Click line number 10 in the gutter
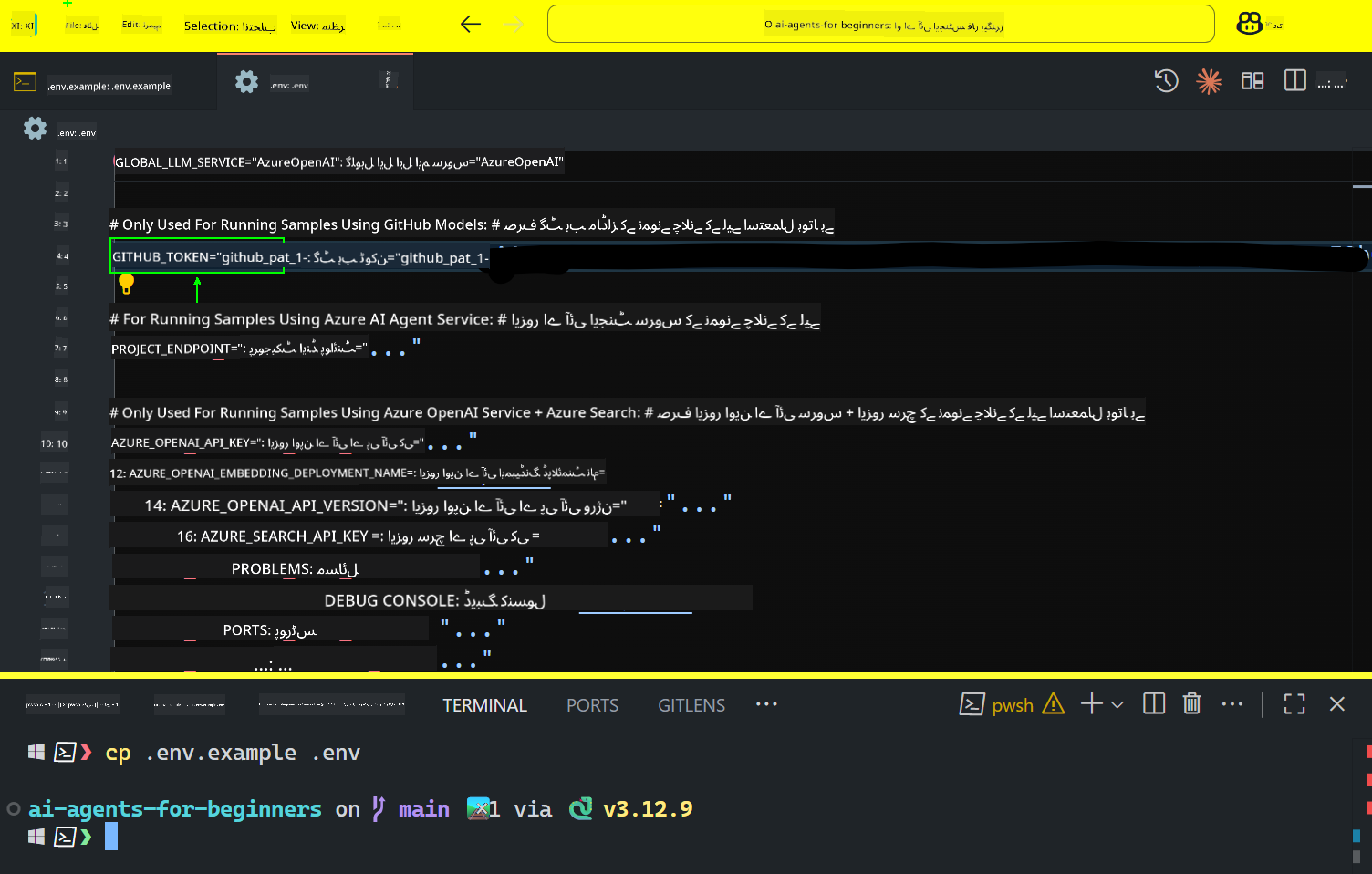Viewport: 1372px width, 874px height. 54,443
